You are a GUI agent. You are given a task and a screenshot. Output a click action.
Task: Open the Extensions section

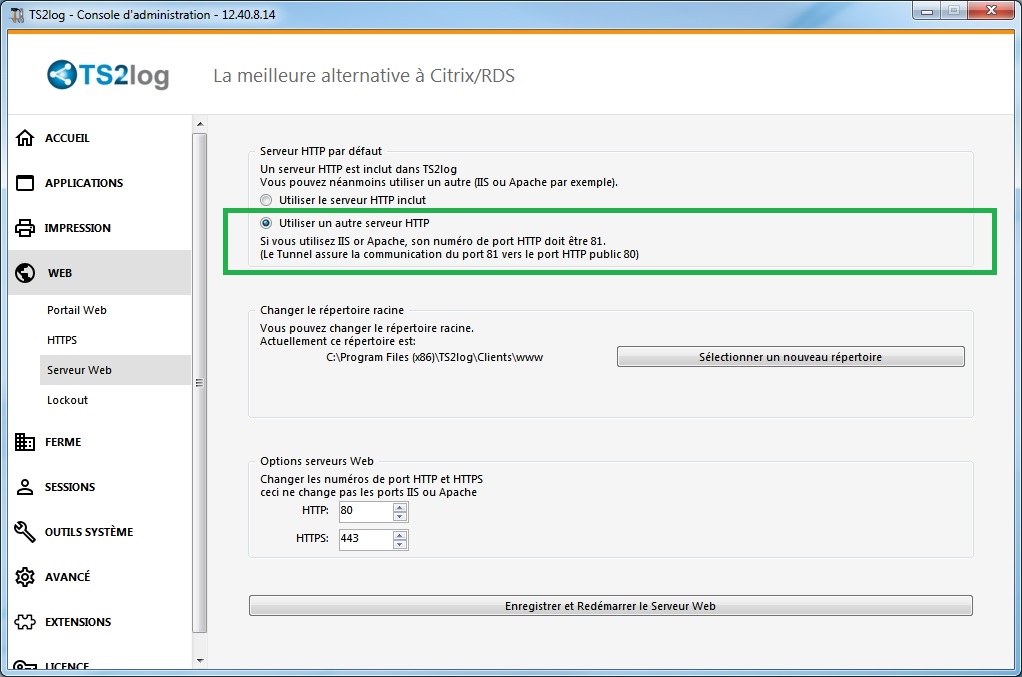click(x=100, y=622)
